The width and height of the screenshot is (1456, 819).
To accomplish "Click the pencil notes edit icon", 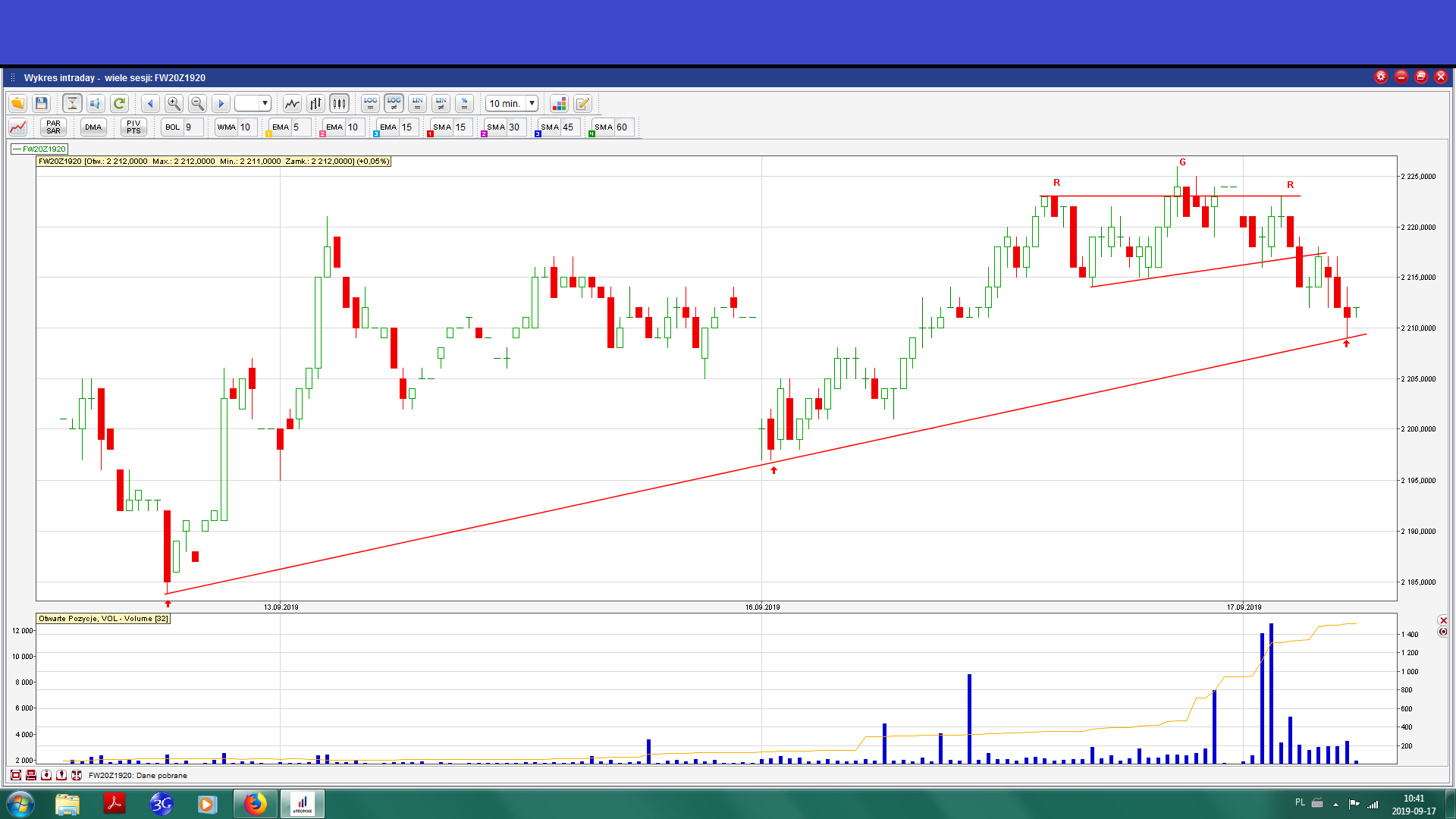I will (x=582, y=104).
